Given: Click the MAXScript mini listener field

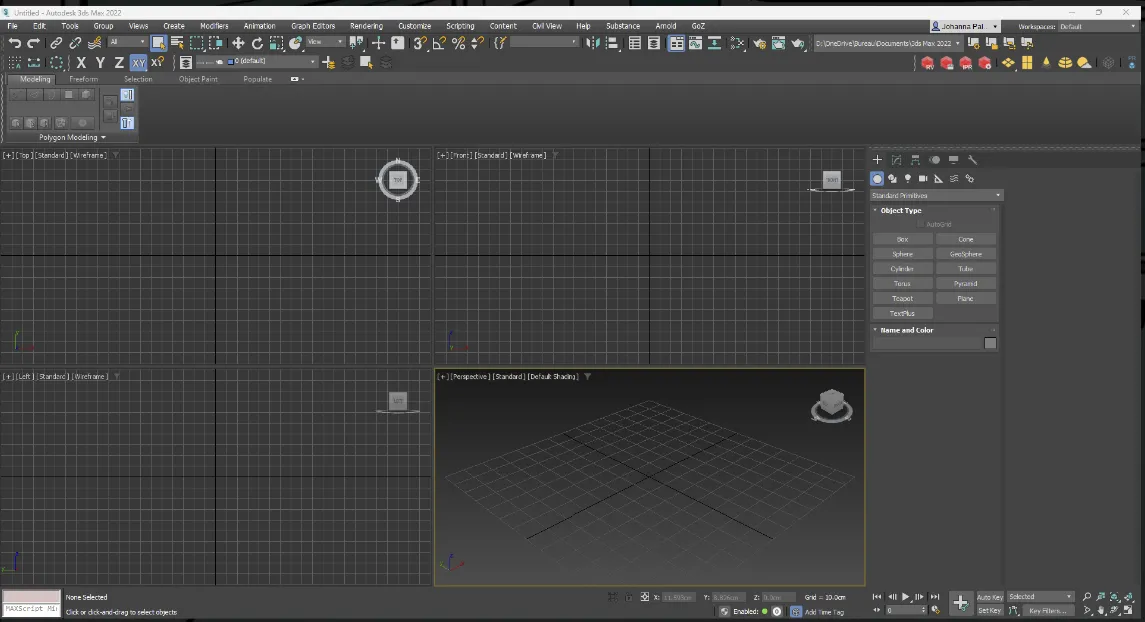Looking at the screenshot, I should click(x=31, y=609).
